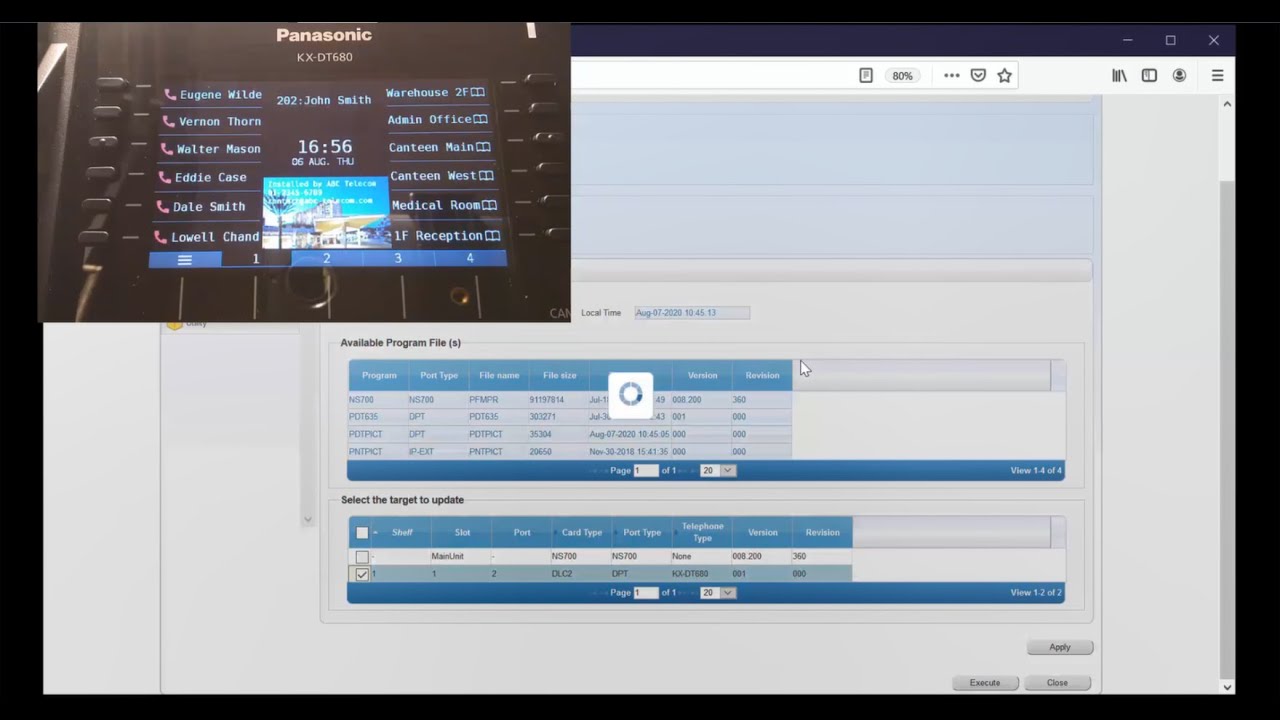The image size is (1280, 720).
Task: Sort targets by Telephone Type header
Action: 702,532
